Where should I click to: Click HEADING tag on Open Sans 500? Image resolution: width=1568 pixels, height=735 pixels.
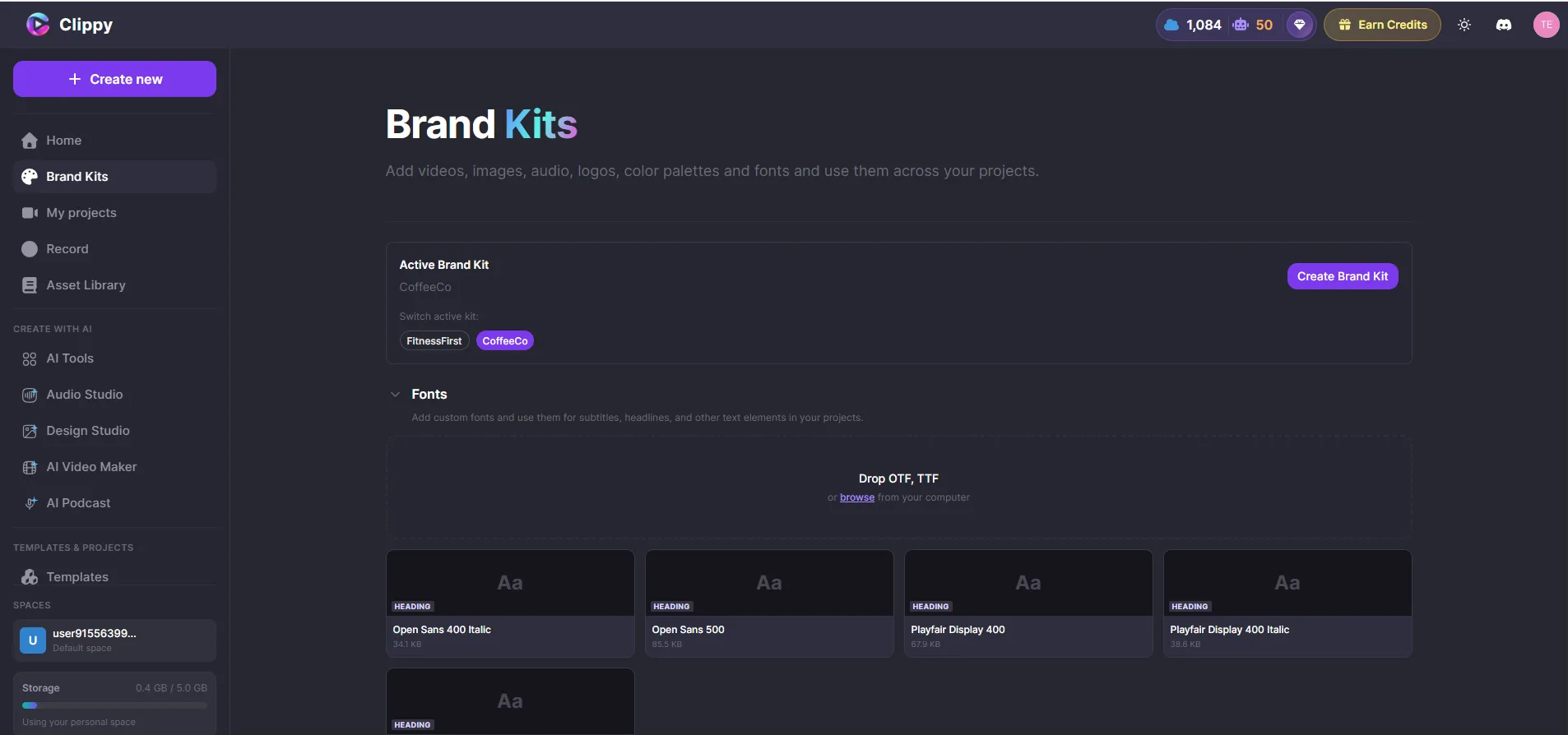671,607
